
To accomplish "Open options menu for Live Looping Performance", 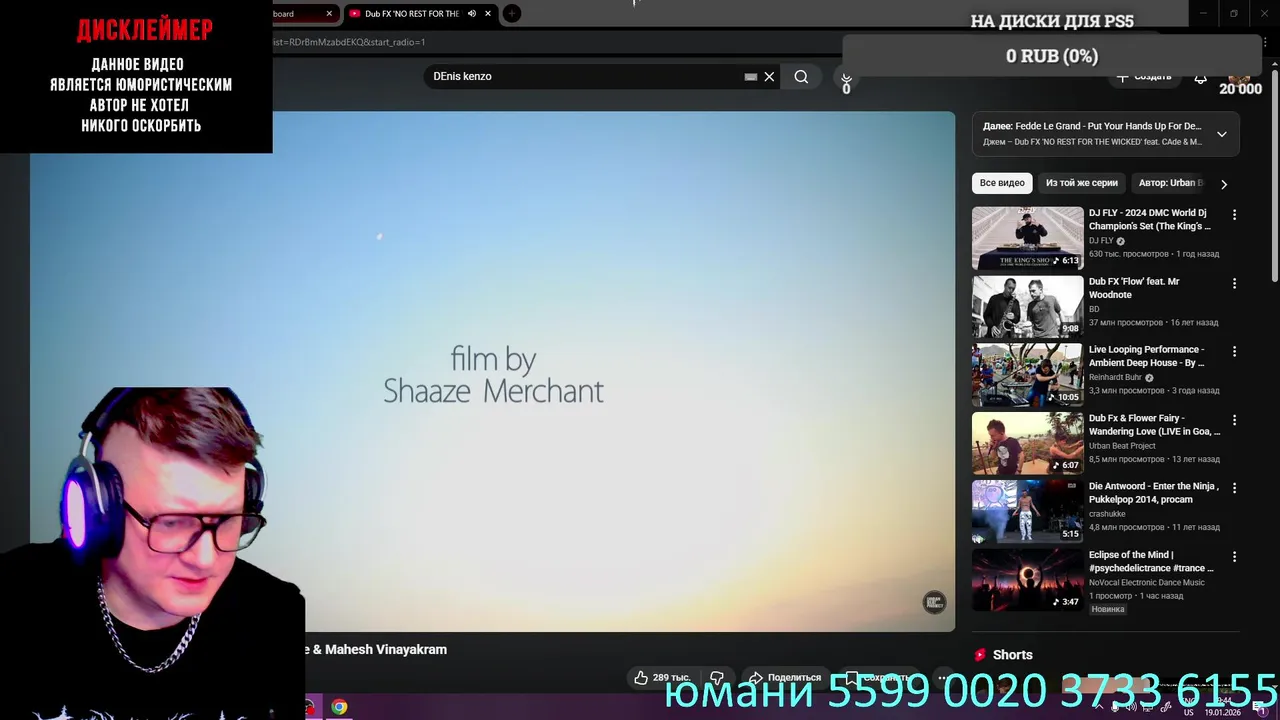I will [1234, 352].
